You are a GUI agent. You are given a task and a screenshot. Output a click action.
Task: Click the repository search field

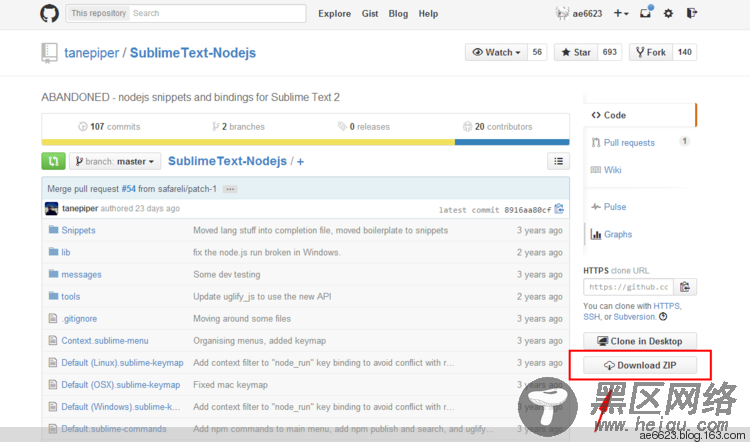(x=218, y=13)
